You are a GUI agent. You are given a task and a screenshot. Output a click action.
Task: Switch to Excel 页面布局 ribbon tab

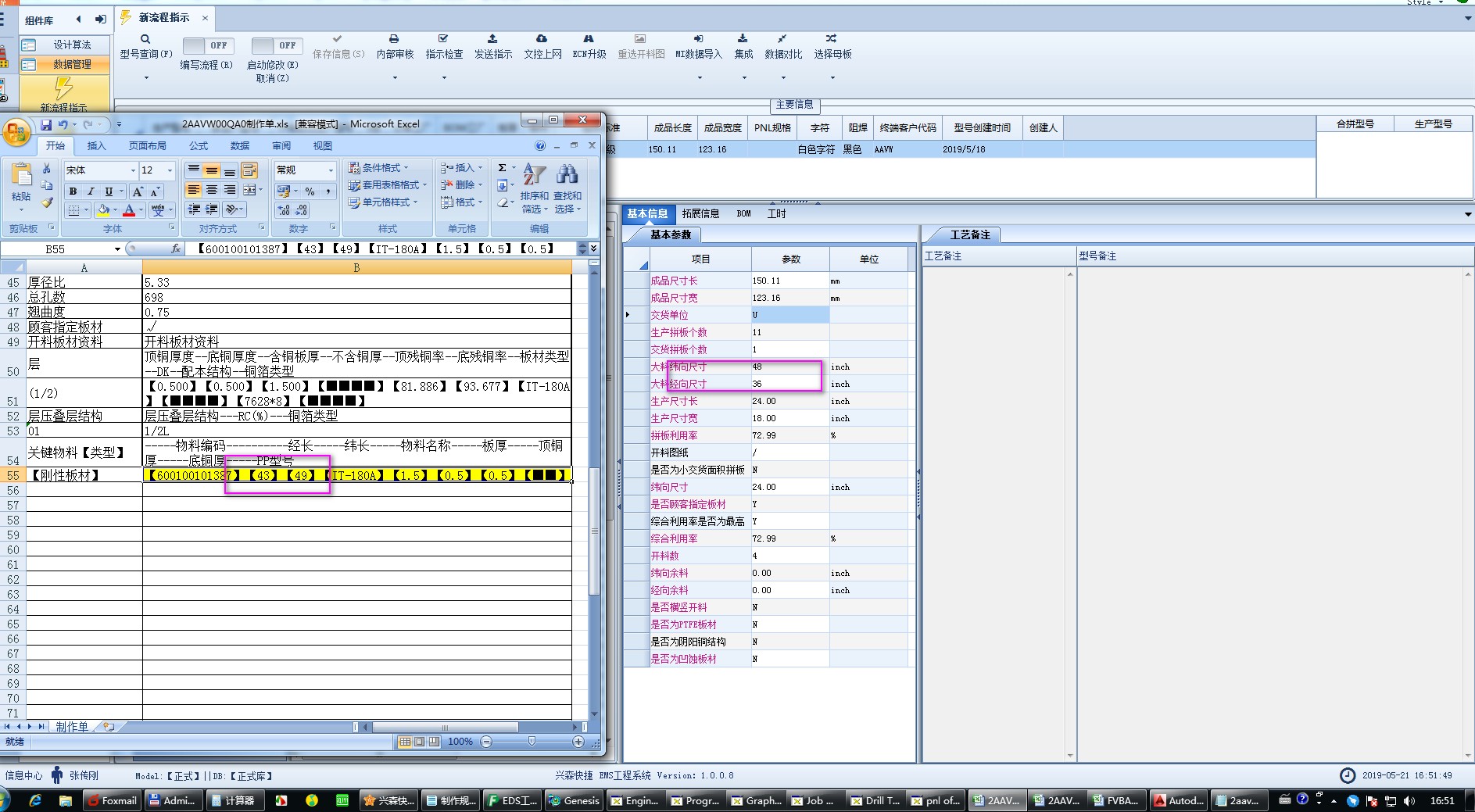tap(148, 146)
